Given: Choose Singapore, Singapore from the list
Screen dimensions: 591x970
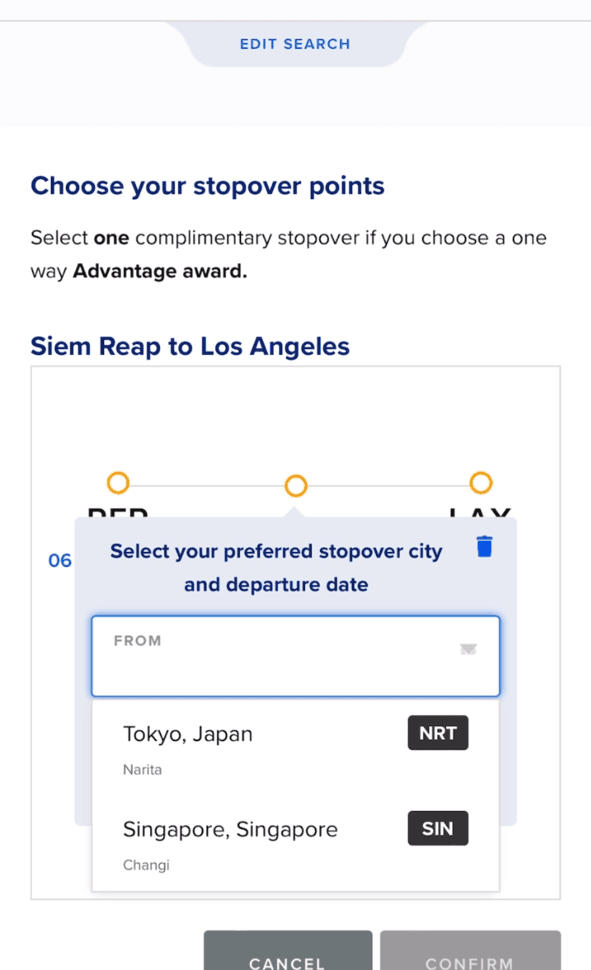Looking at the screenshot, I should [x=296, y=843].
